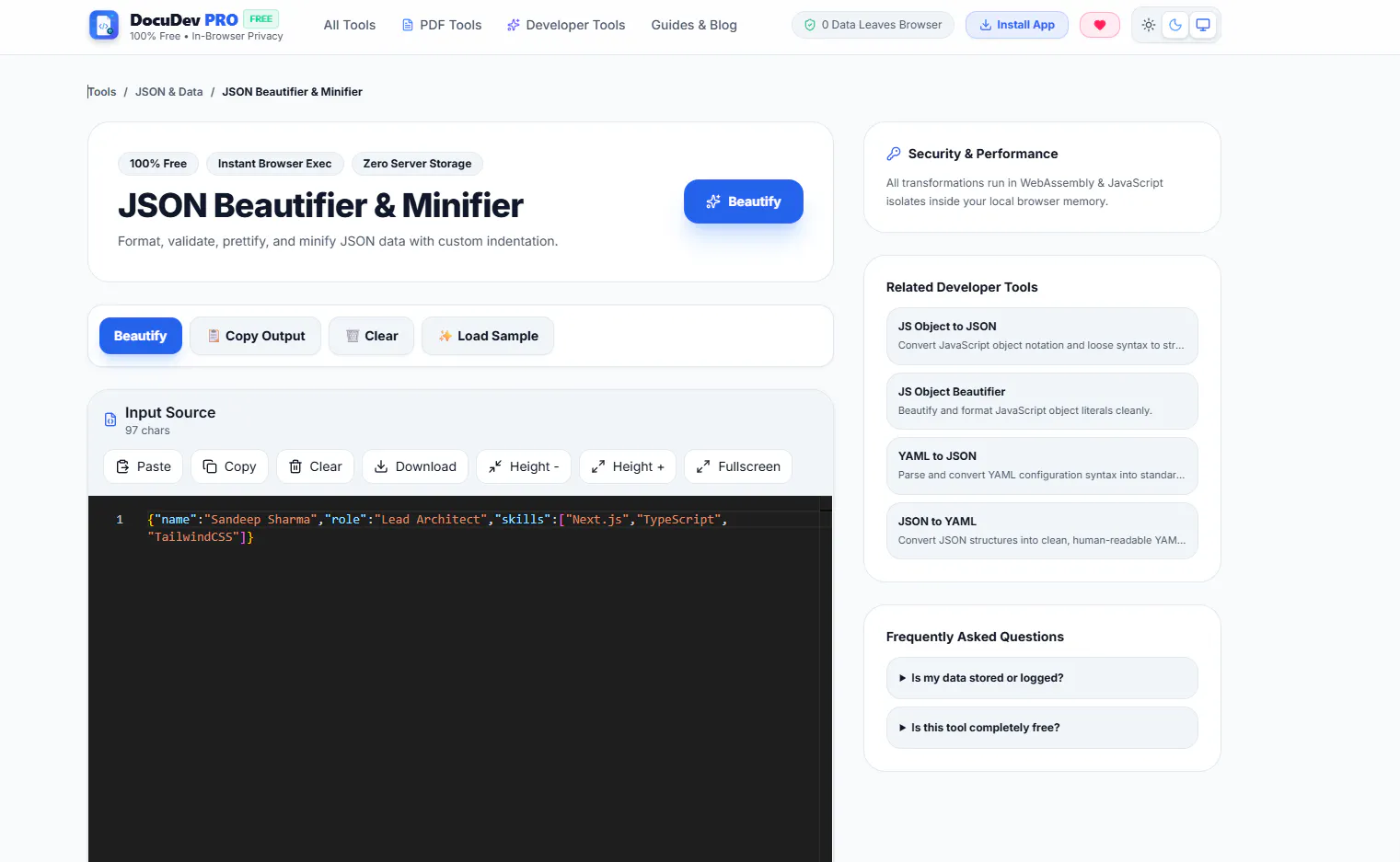Open JSON to YAML tool
1400x862 pixels.
(1042, 531)
